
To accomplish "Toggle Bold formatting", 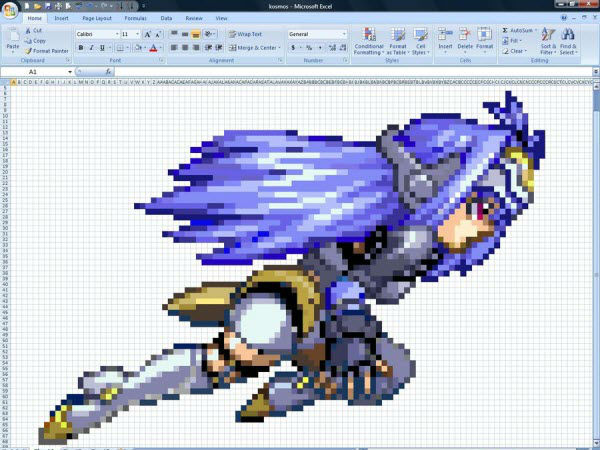I will tap(81, 47).
